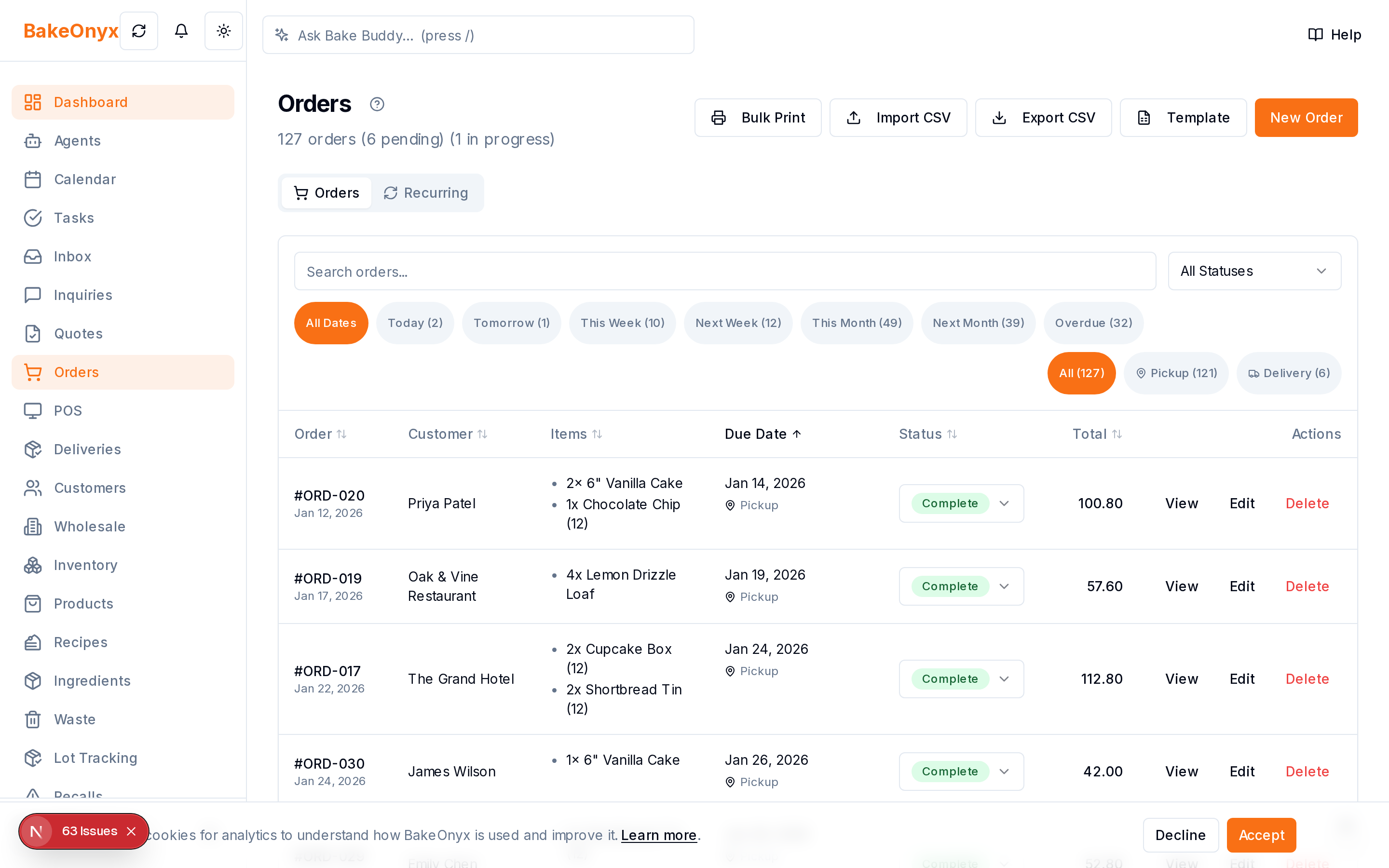Open Products in the sidebar menu
1389x868 pixels.
point(123,603)
